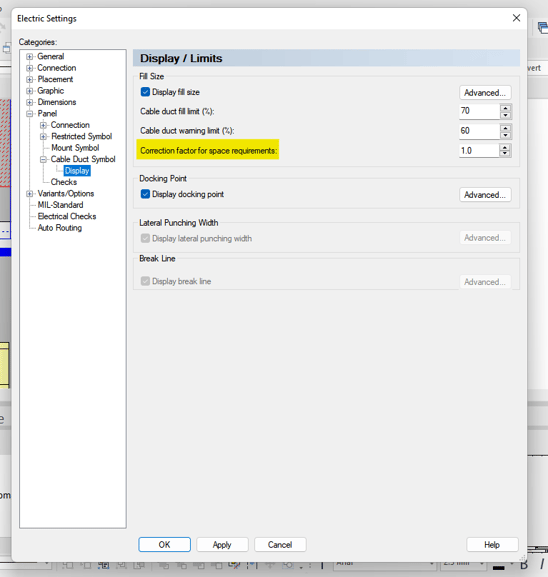Screen dimensions: 548x577
Task: Increase the correction factor spinner
Action: 505,147
